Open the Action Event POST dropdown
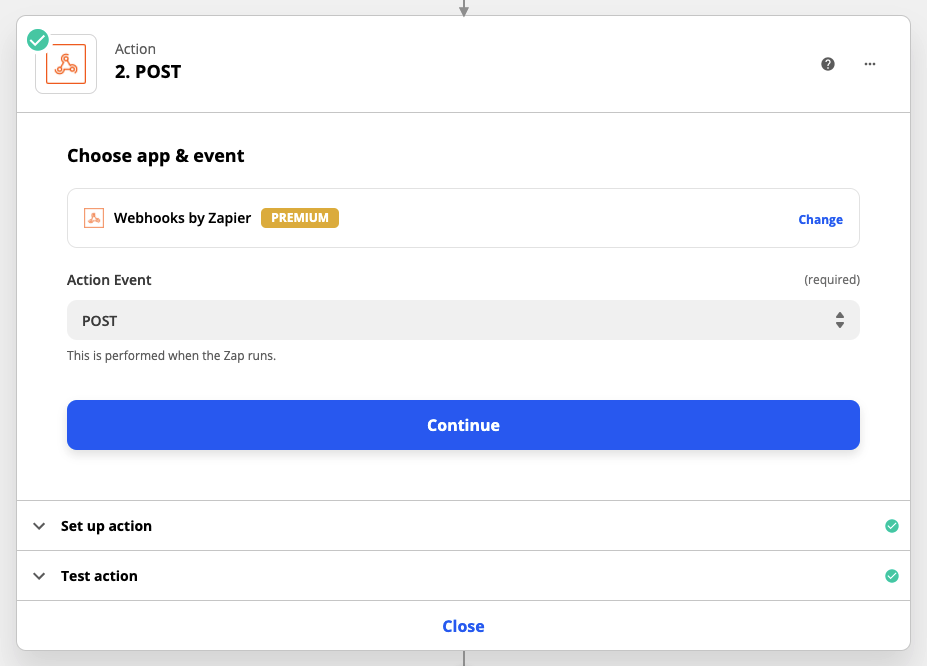927x666 pixels. [463, 320]
